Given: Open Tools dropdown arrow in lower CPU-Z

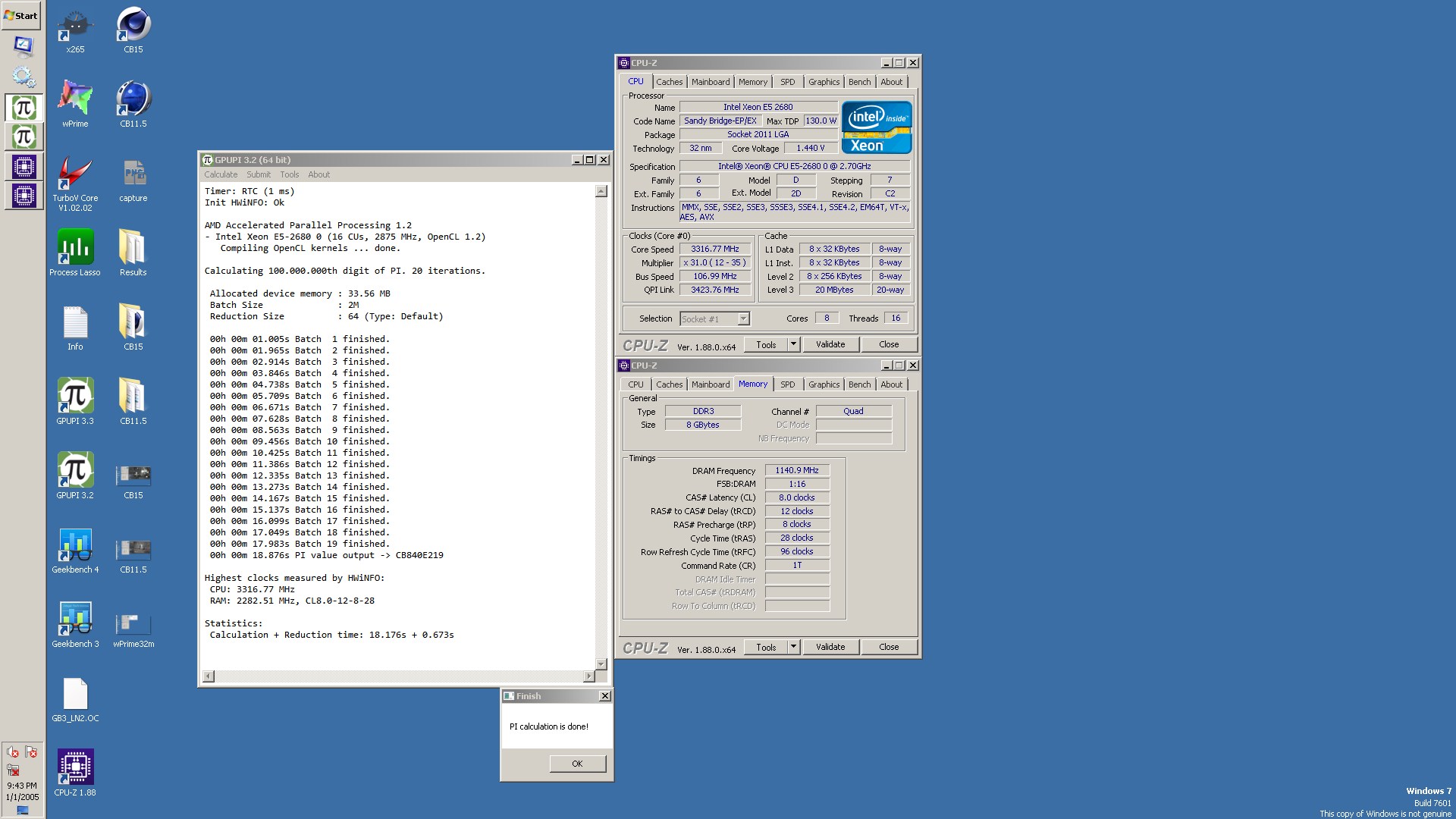Looking at the screenshot, I should point(793,647).
